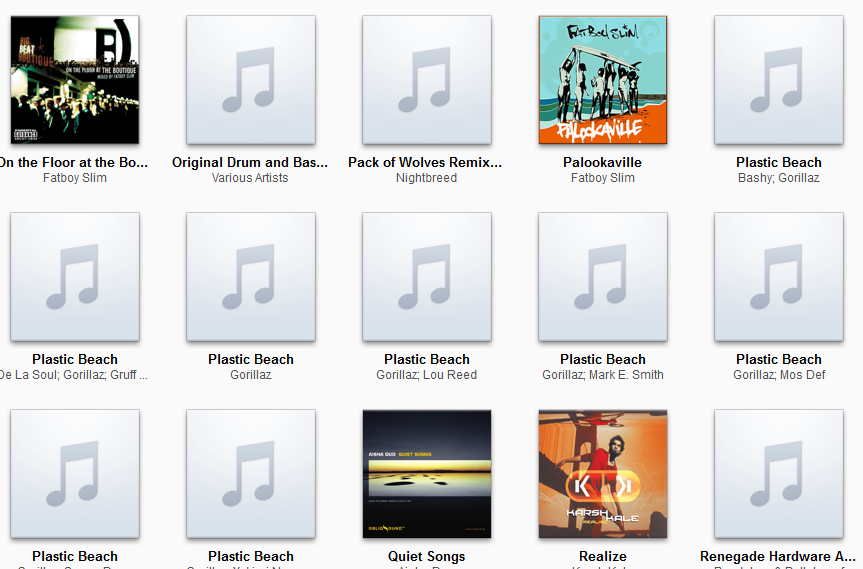
Task: Select music note artwork above Bashy; Gorillaz
Action: click(779, 80)
